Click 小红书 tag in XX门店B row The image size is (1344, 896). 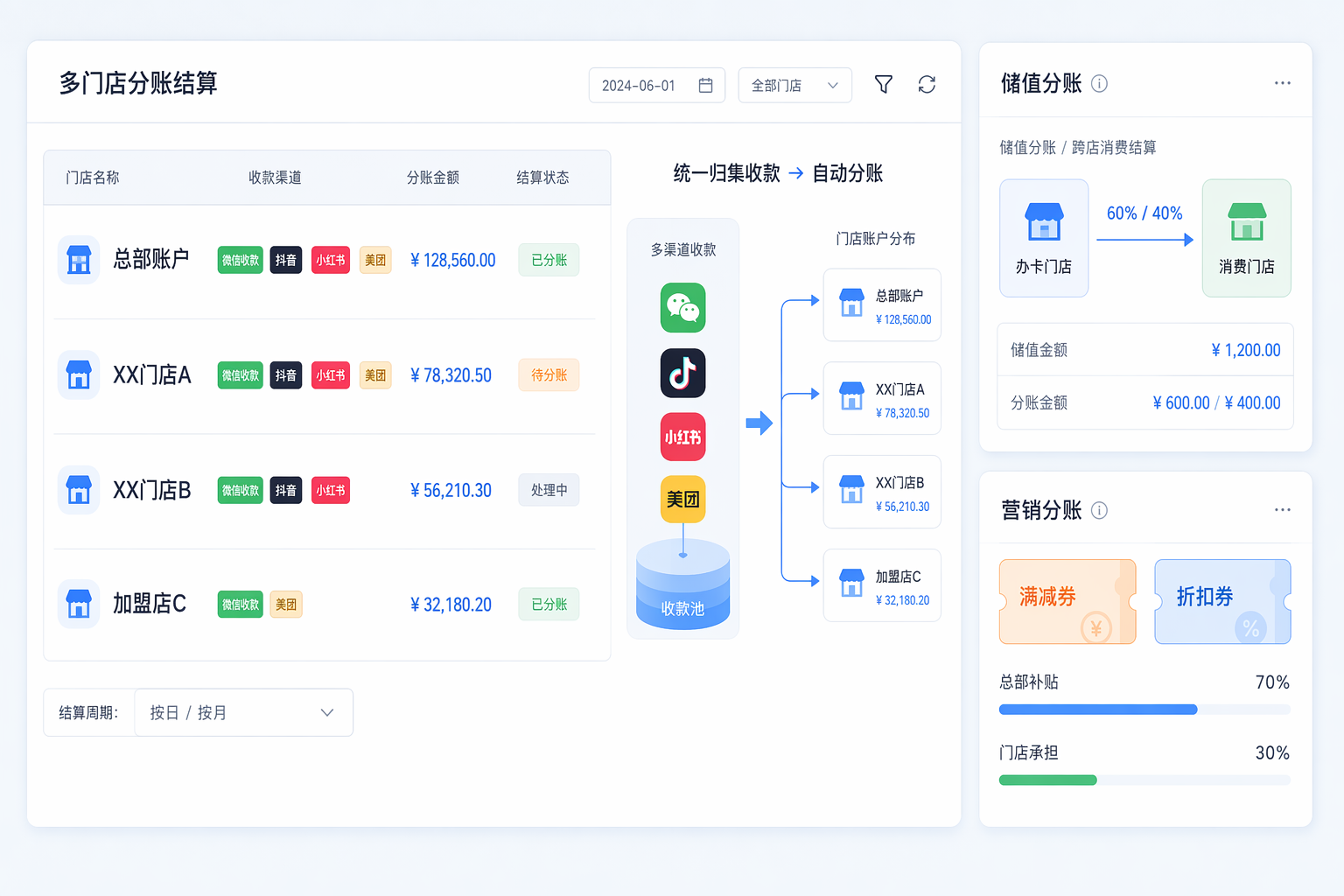[331, 490]
